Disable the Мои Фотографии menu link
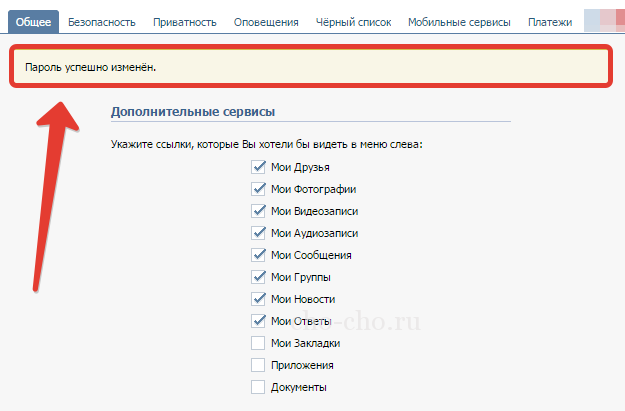625x411 pixels. [258, 189]
